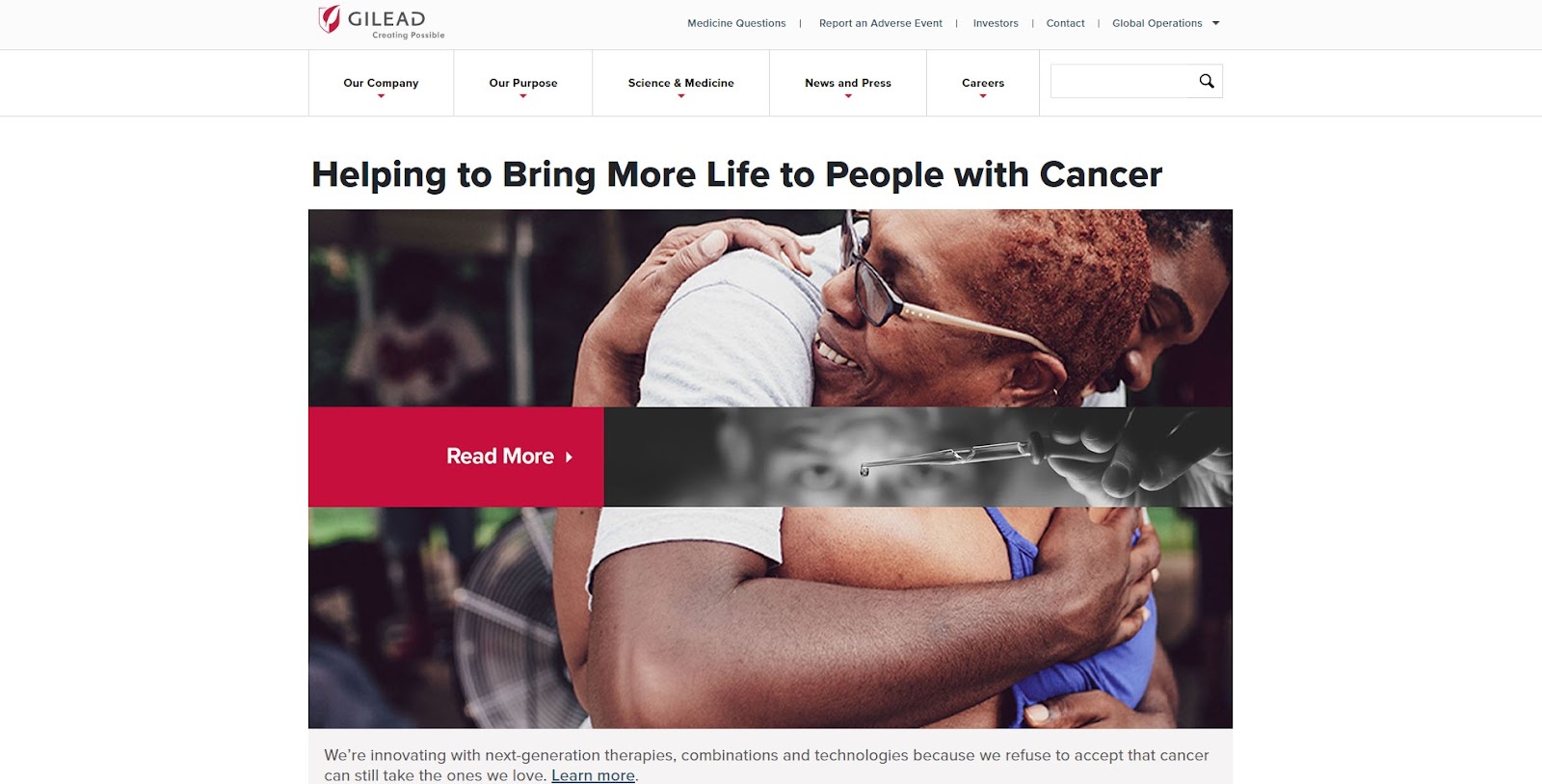Select the Global Operations text
The height and width of the screenshot is (784, 1542).
[1157, 23]
